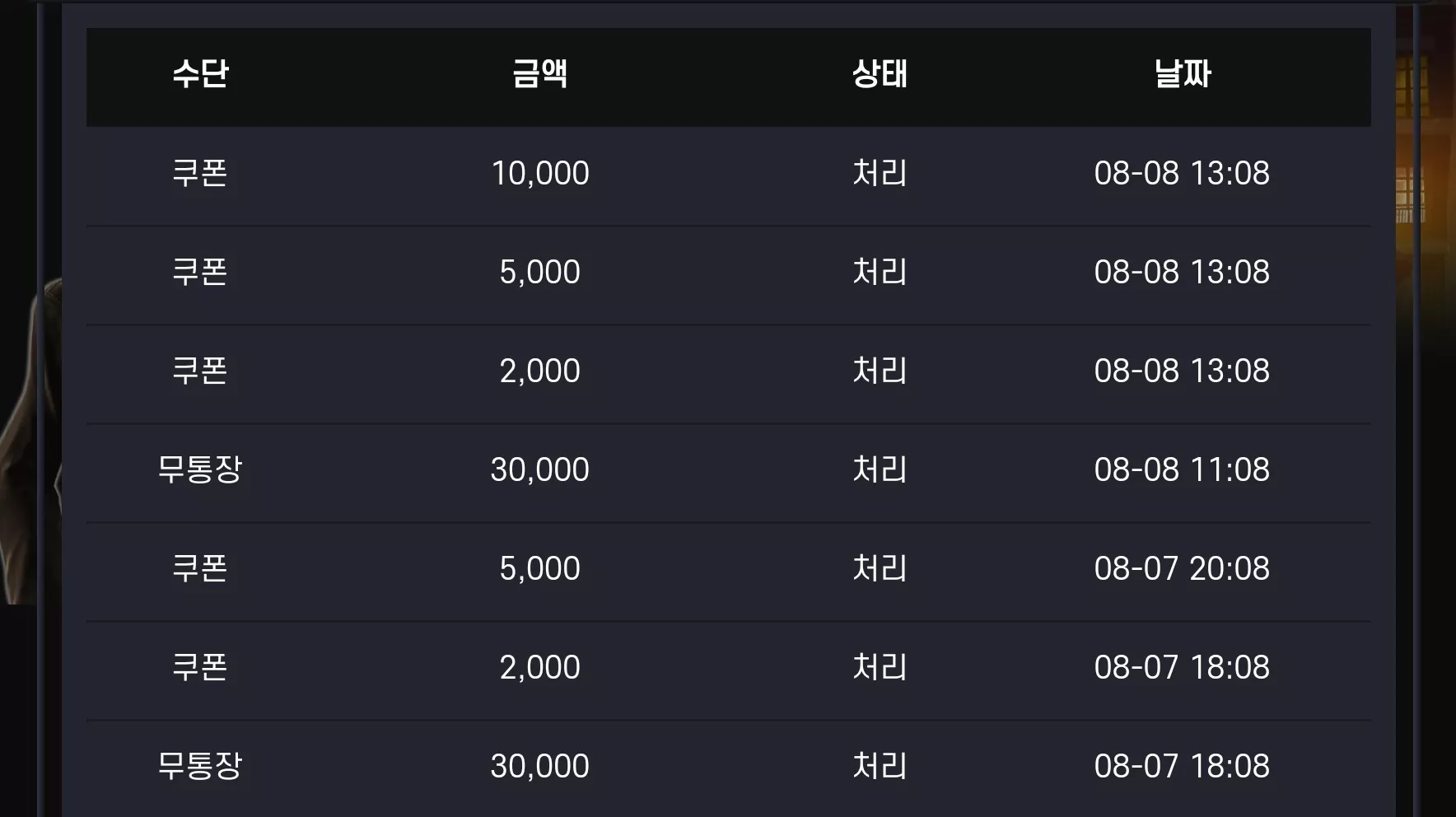The width and height of the screenshot is (1456, 817).
Task: Select the 2,000 amount dated 08-07 18:08
Action: (540, 667)
